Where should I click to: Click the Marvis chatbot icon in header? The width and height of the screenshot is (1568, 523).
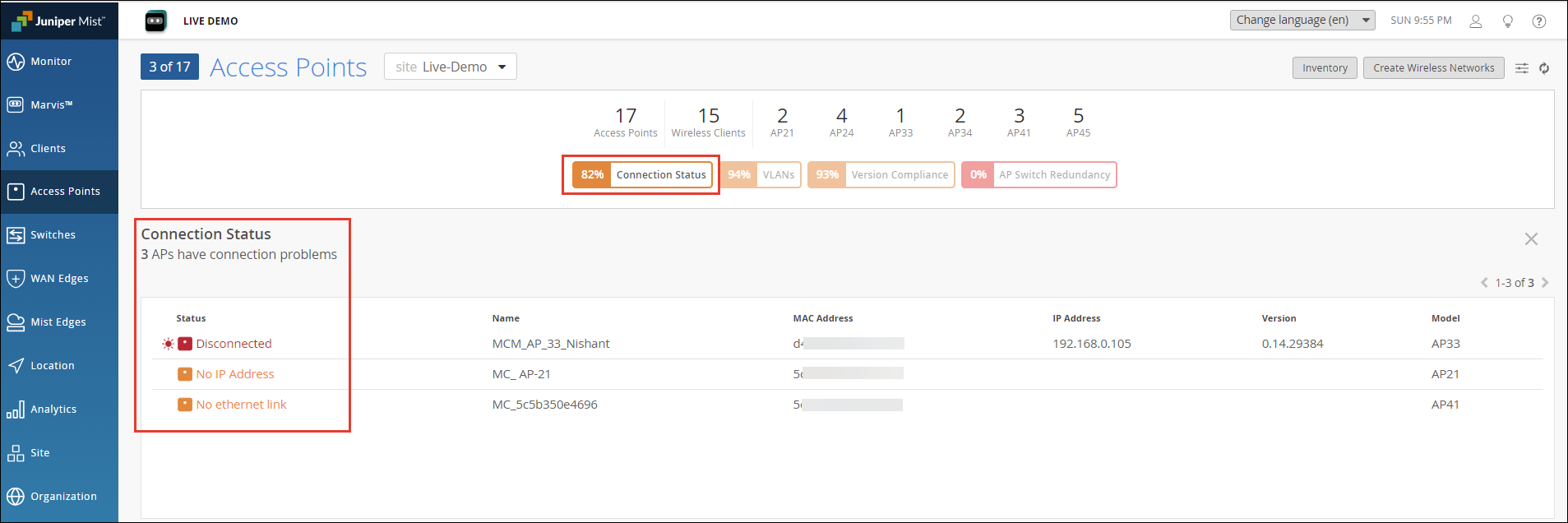point(155,21)
